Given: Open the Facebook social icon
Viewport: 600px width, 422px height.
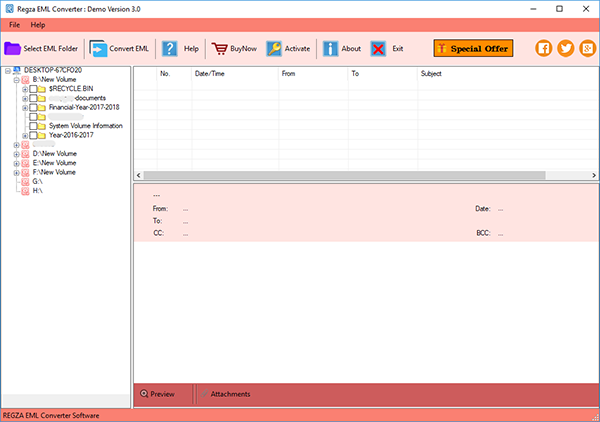Looking at the screenshot, I should (x=545, y=48).
